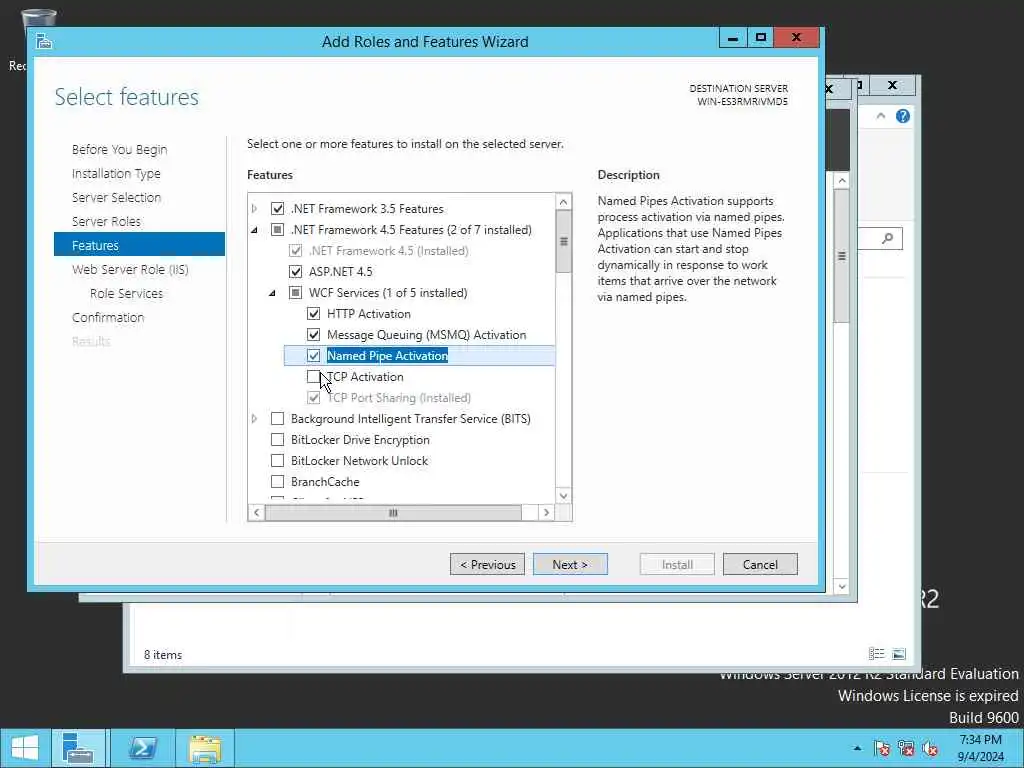Viewport: 1024px width, 768px height.
Task: Open the Role Services step
Action: [127, 293]
